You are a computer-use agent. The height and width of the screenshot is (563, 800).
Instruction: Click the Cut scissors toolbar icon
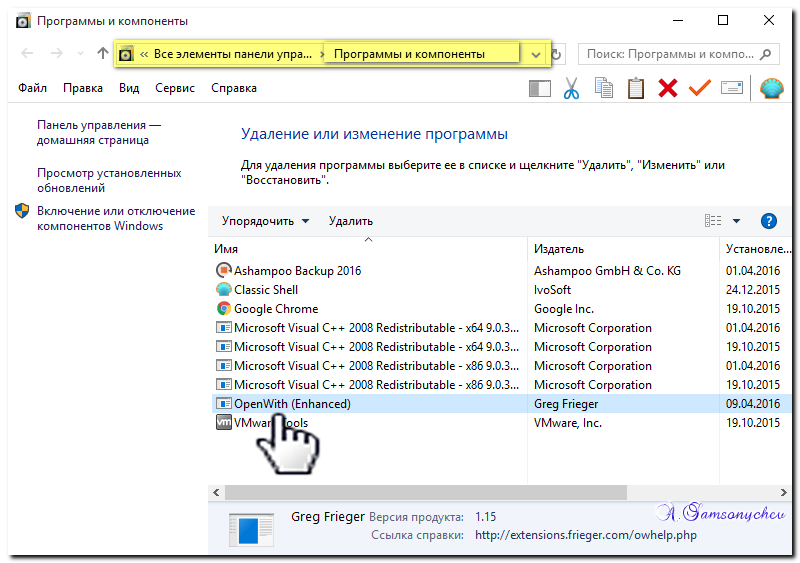(x=571, y=88)
